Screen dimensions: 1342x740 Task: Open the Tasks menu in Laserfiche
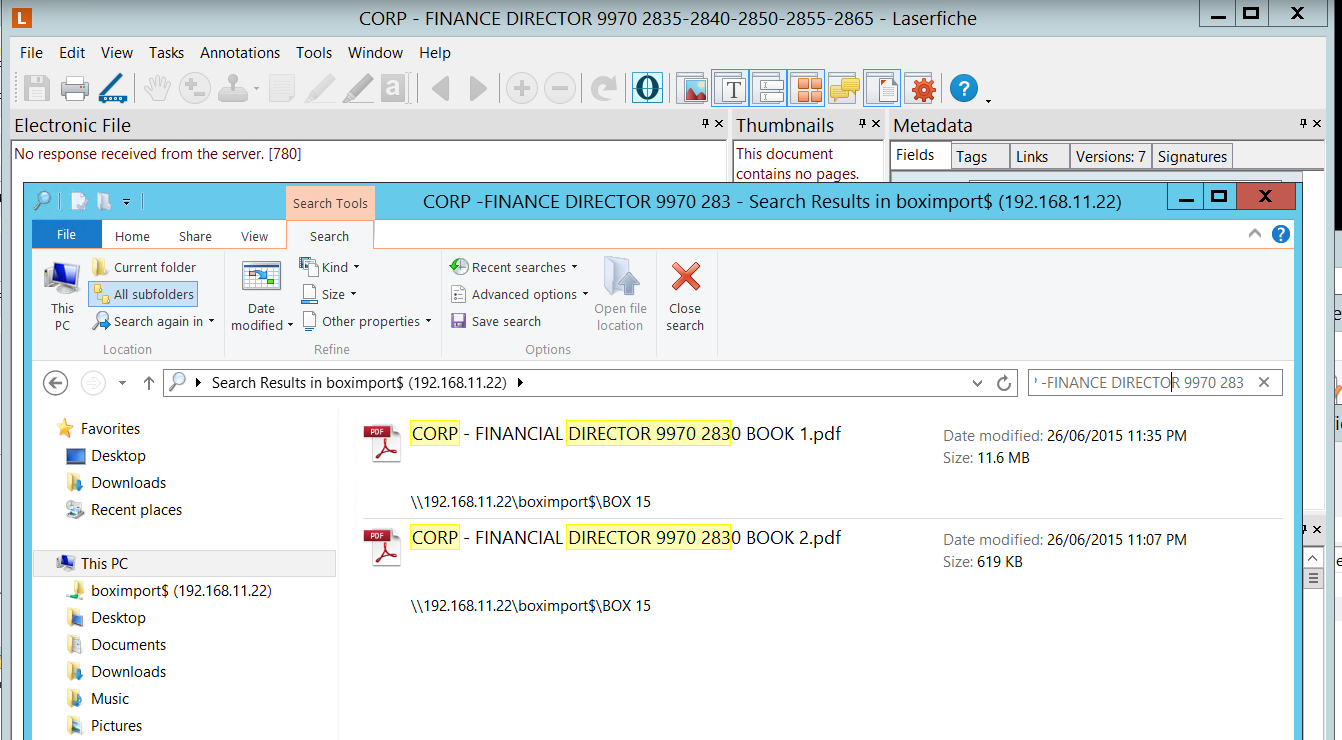[x=167, y=53]
